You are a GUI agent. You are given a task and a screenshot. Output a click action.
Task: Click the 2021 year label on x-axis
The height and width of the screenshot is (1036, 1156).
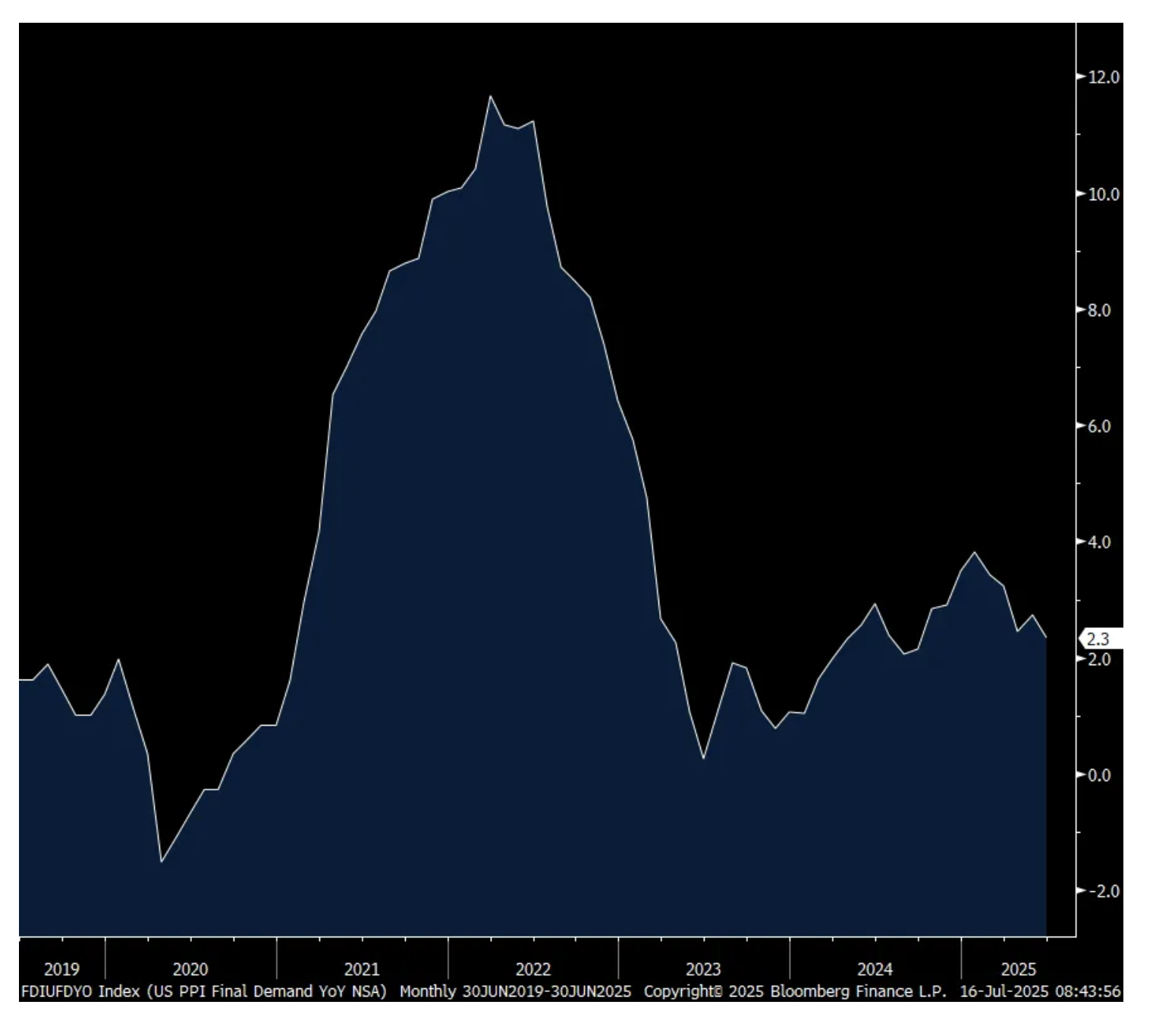click(362, 969)
